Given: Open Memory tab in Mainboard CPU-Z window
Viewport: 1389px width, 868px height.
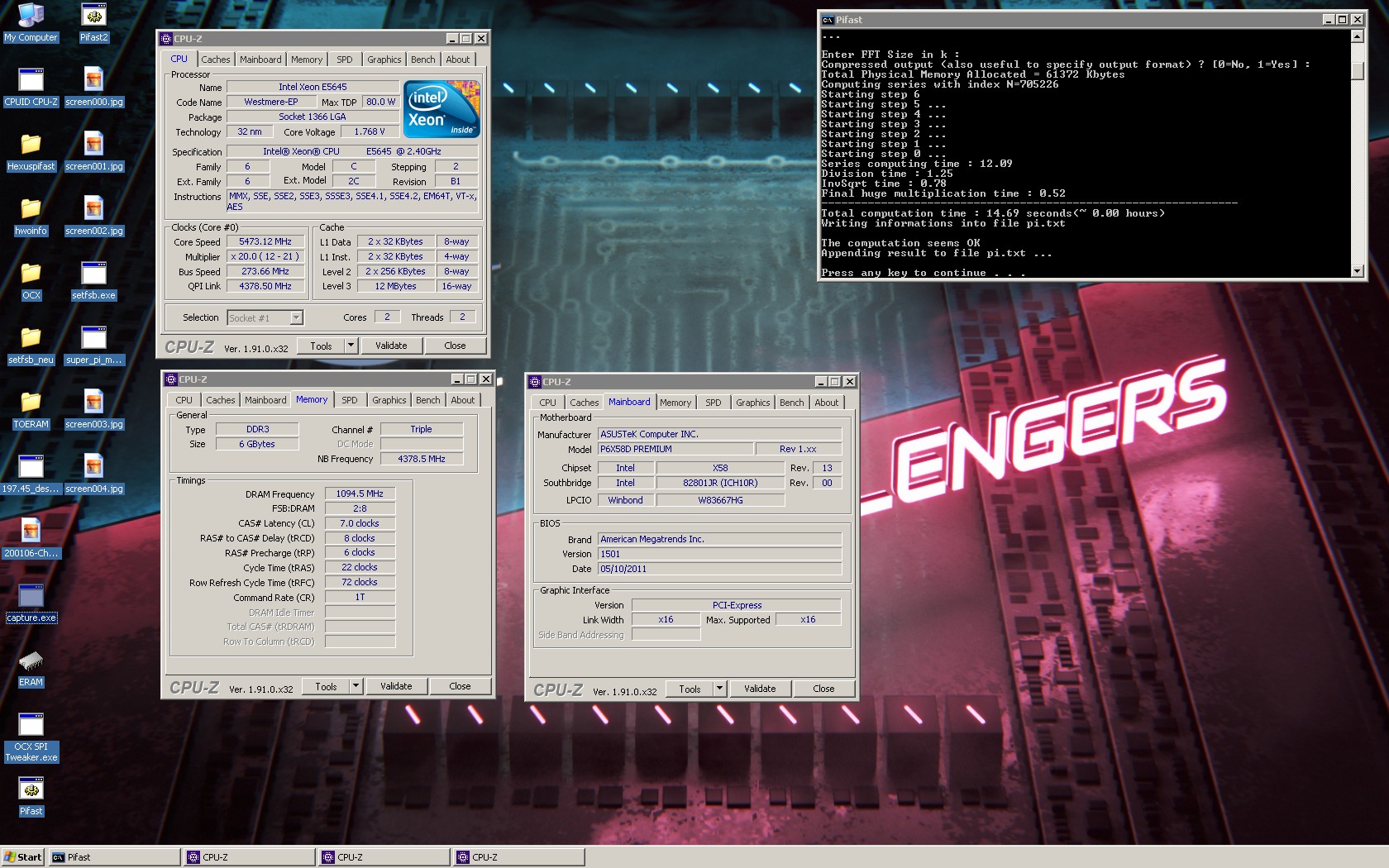Looking at the screenshot, I should click(x=675, y=403).
